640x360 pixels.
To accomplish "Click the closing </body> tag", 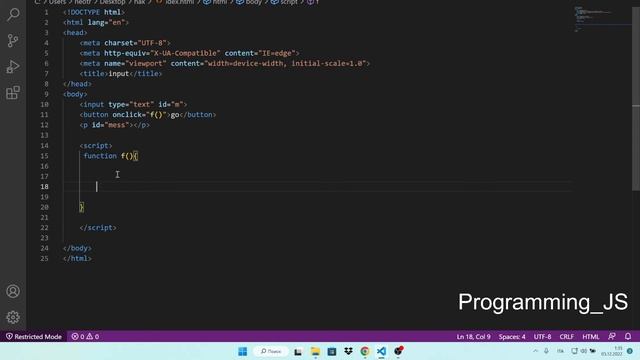I will pyautogui.click(x=78, y=248).
